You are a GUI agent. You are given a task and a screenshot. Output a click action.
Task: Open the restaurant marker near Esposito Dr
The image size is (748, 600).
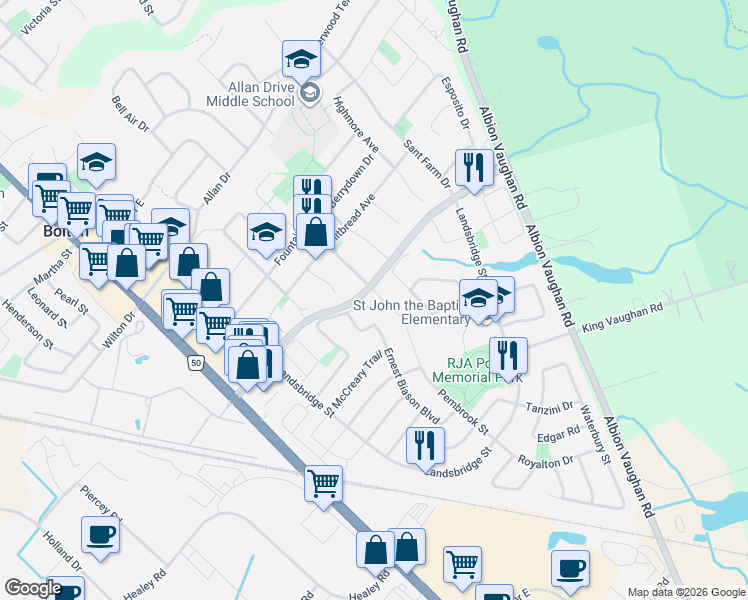pos(474,171)
